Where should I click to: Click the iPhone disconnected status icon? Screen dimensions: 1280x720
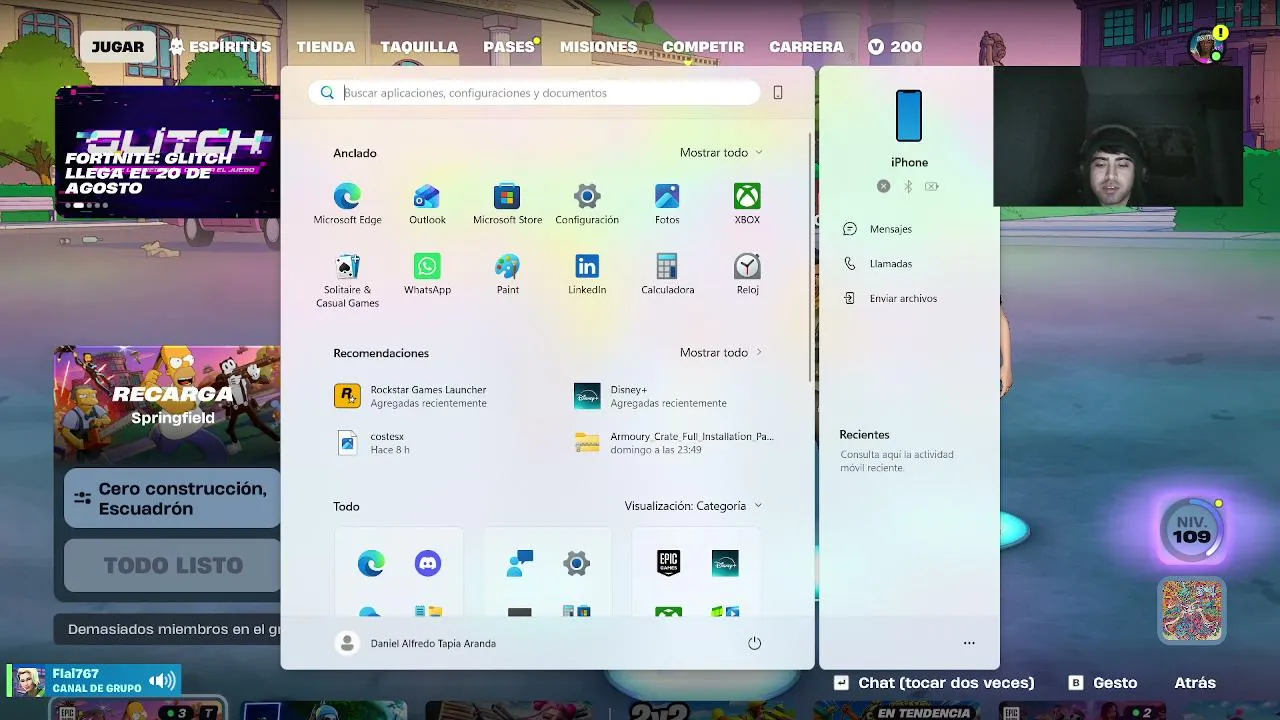point(883,186)
